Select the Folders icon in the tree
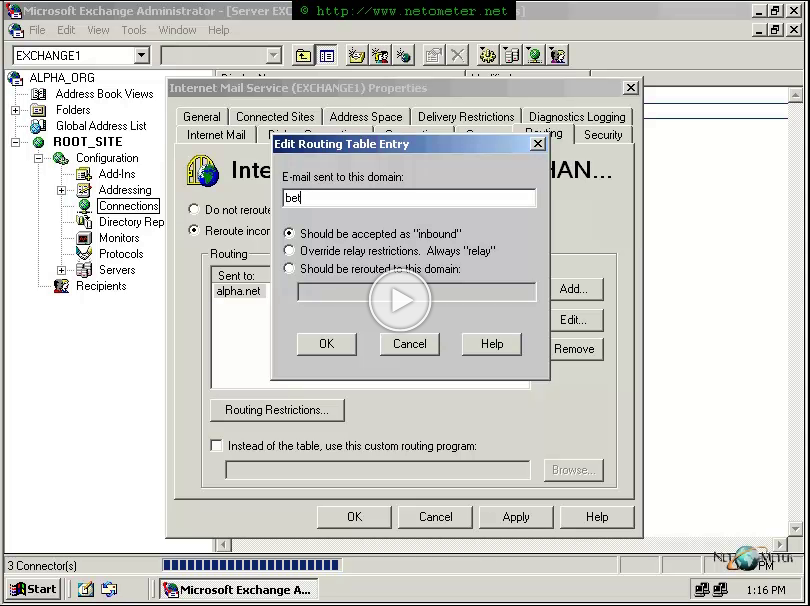 pyautogui.click(x=38, y=110)
